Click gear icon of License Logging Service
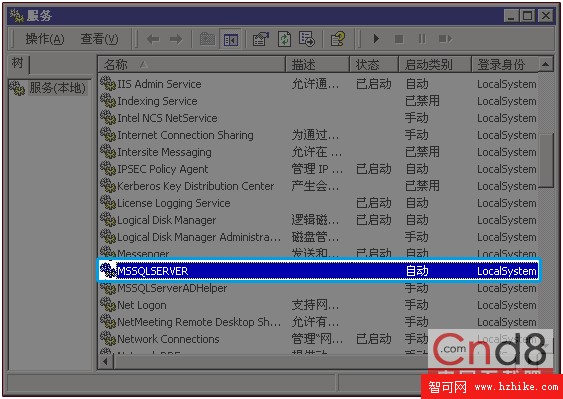This screenshot has height=399, width=563. (108, 202)
